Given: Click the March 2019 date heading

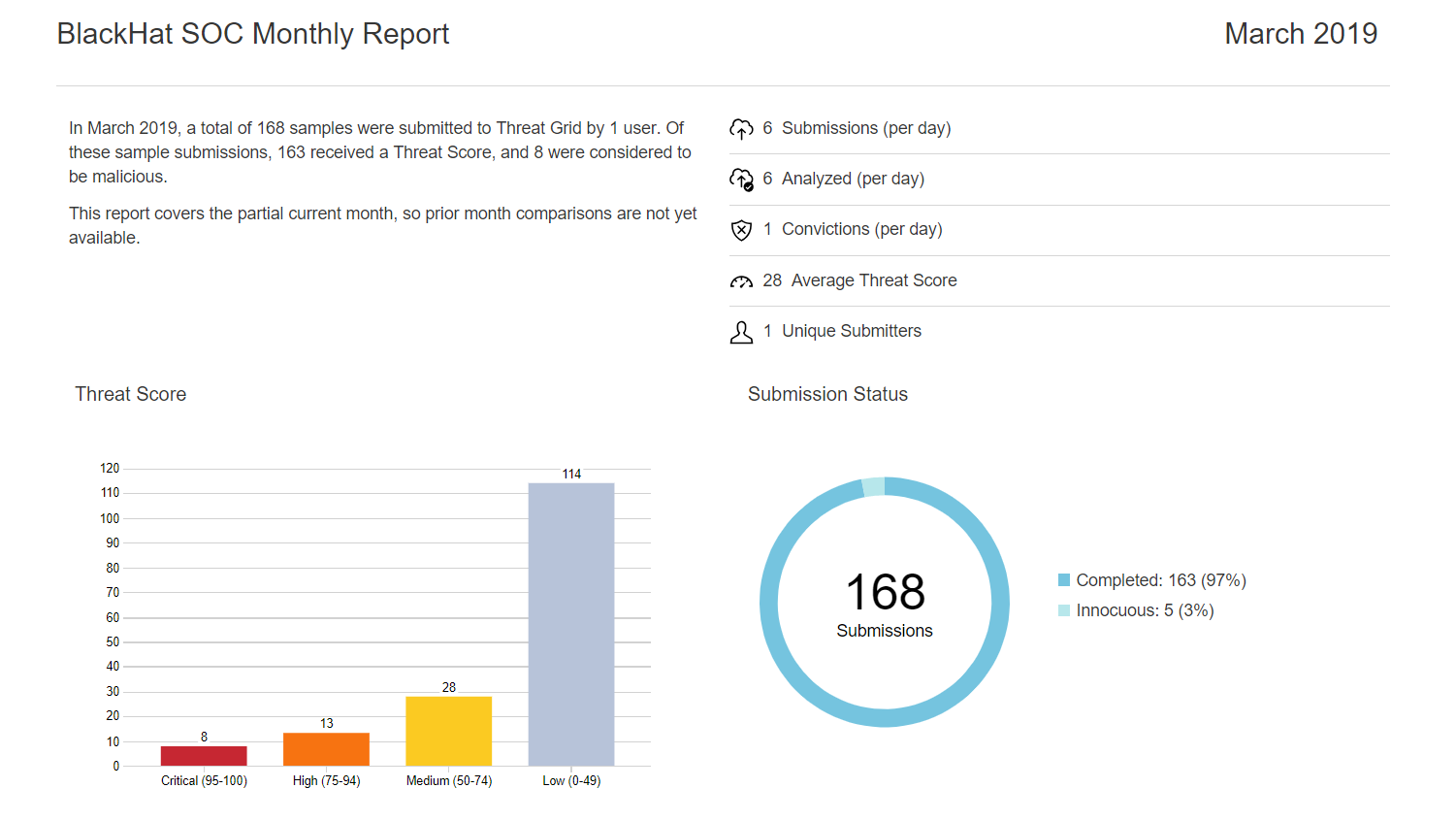Looking at the screenshot, I should click(1300, 34).
